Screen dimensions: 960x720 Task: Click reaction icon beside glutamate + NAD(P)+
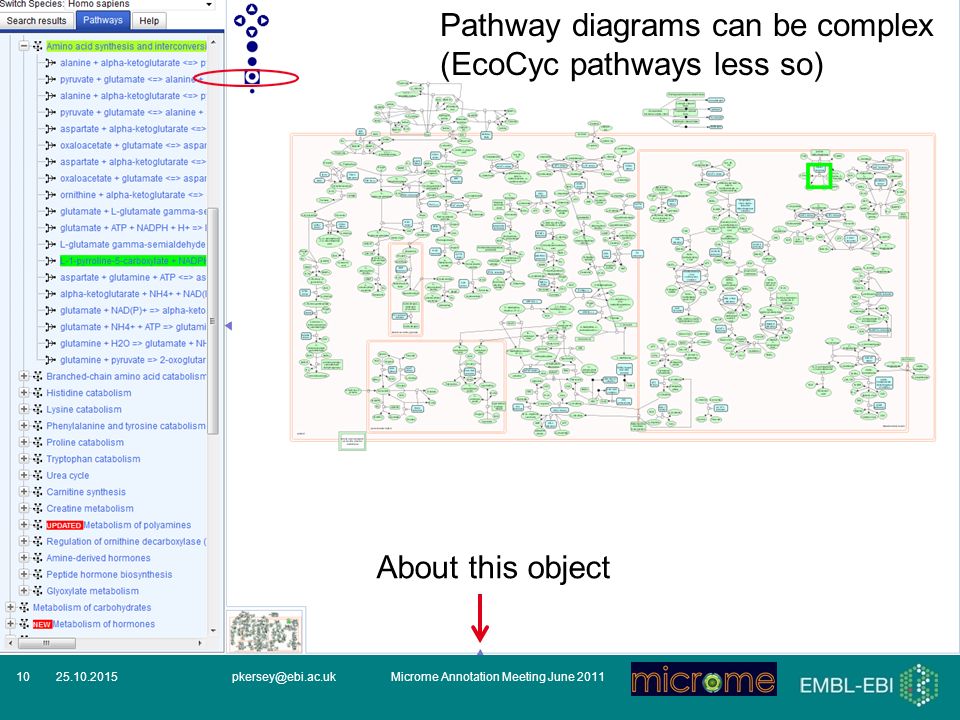(x=51, y=310)
